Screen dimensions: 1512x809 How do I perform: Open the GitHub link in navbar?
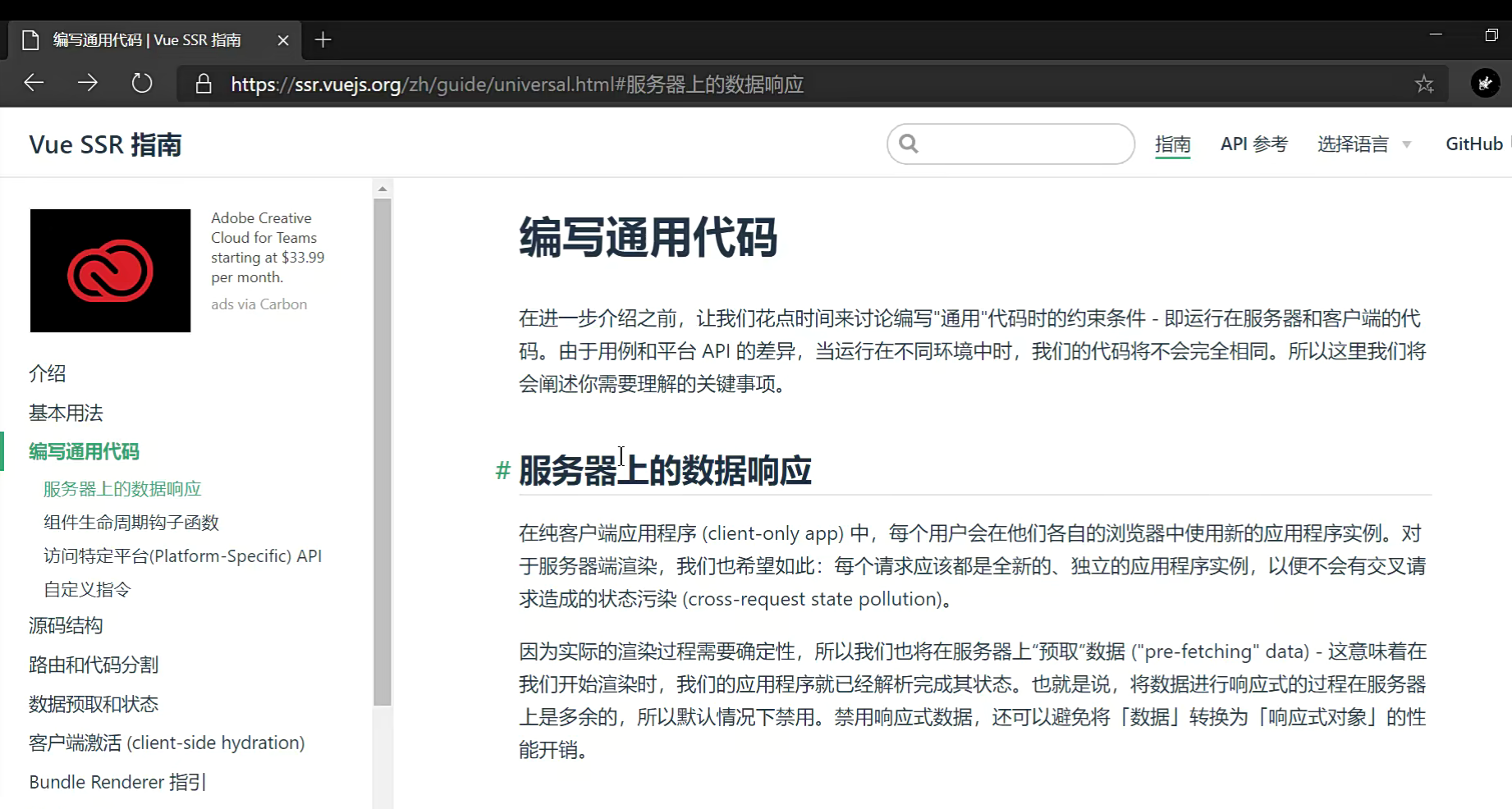point(1473,144)
